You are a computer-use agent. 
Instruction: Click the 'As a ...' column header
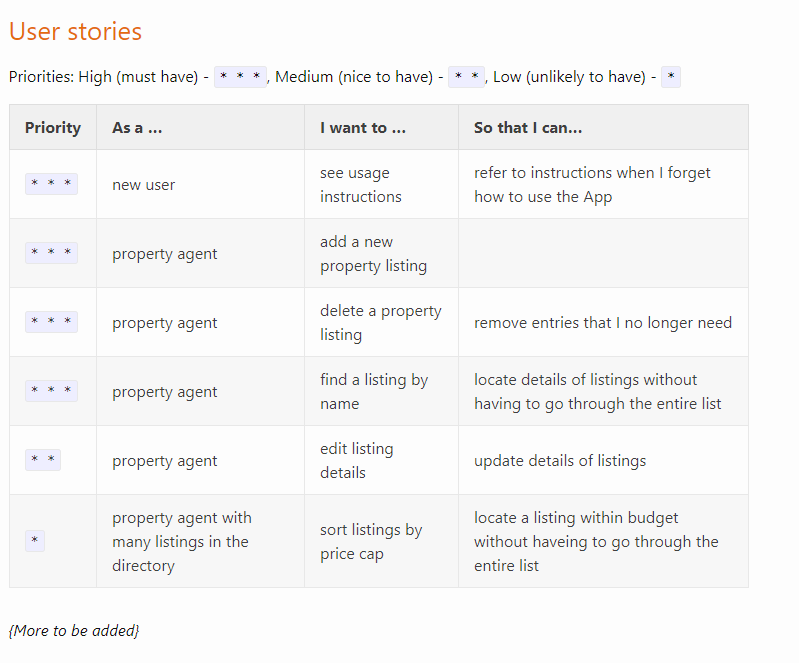(x=137, y=128)
